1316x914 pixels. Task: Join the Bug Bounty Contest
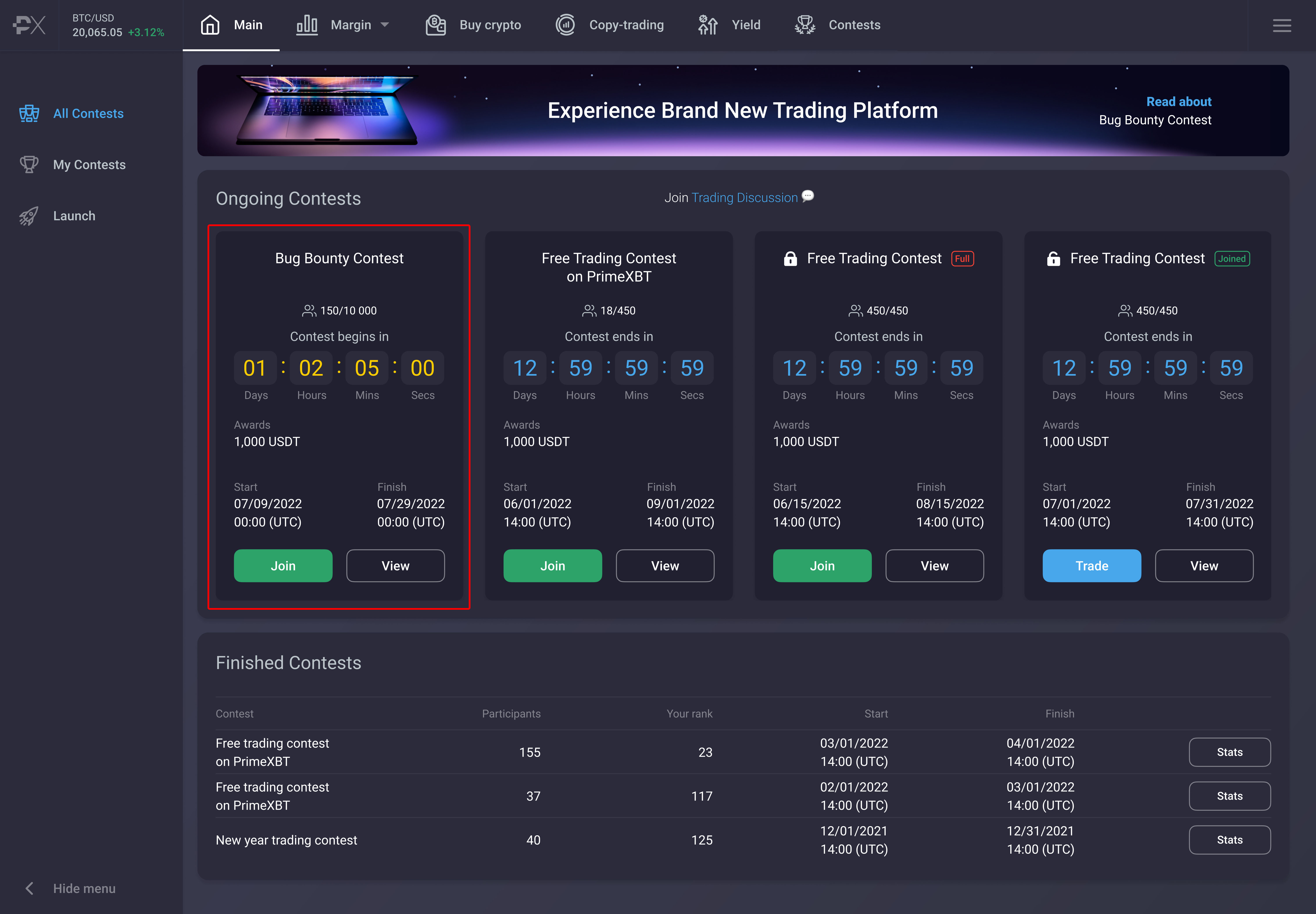pyautogui.click(x=283, y=565)
